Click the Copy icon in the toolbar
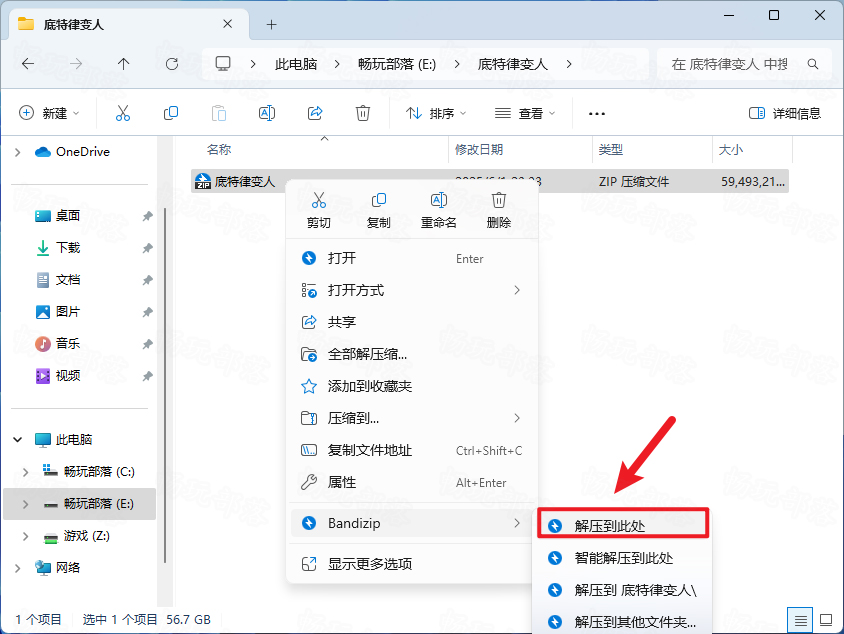The width and height of the screenshot is (844, 634). click(171, 113)
